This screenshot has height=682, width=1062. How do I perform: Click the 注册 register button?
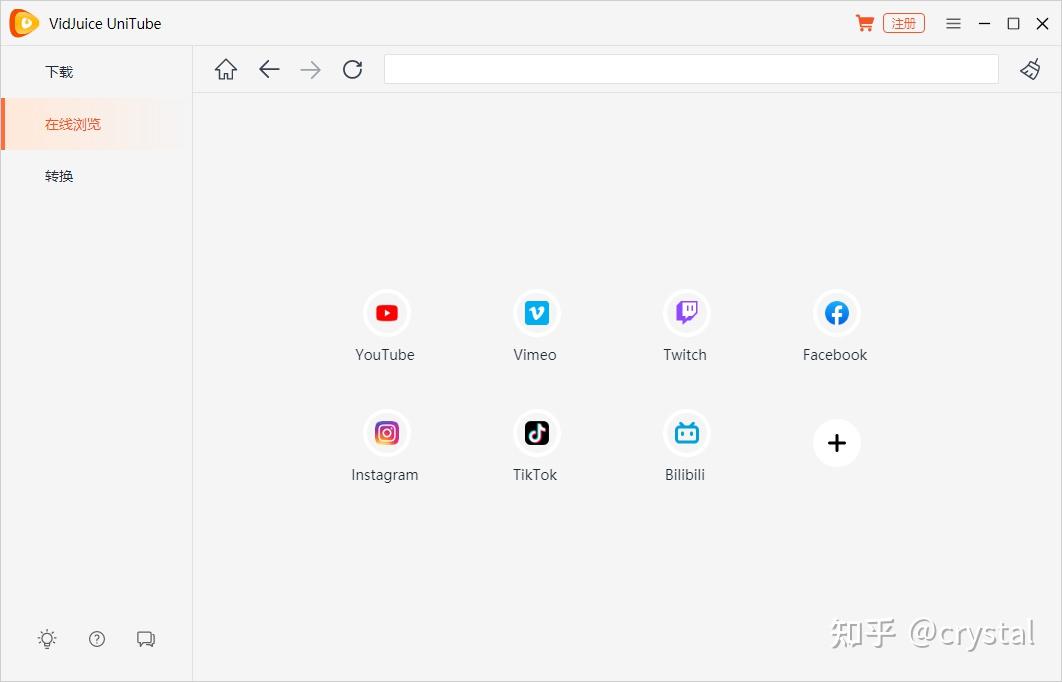pos(903,22)
